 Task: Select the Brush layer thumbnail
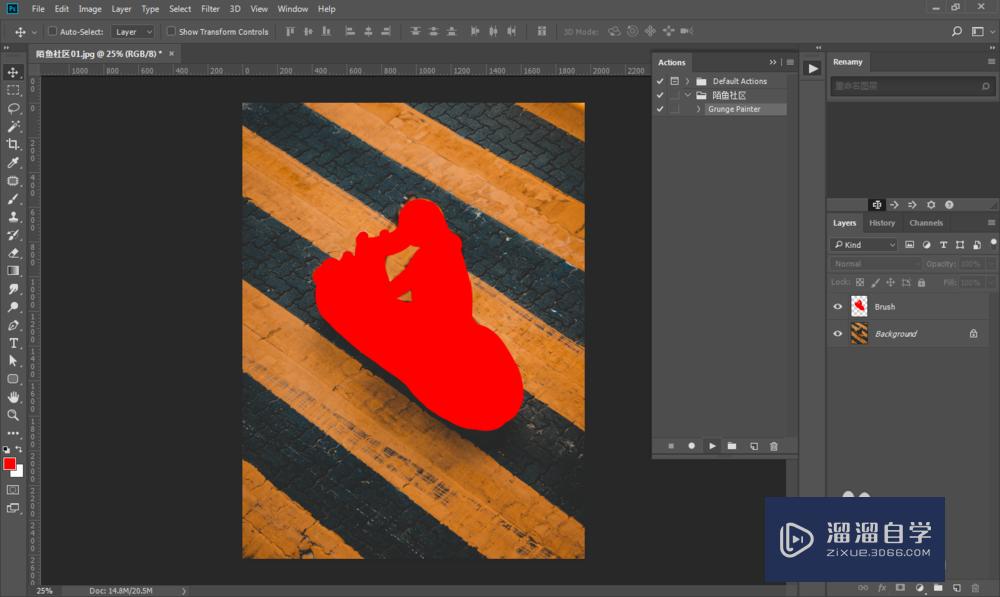(x=859, y=307)
